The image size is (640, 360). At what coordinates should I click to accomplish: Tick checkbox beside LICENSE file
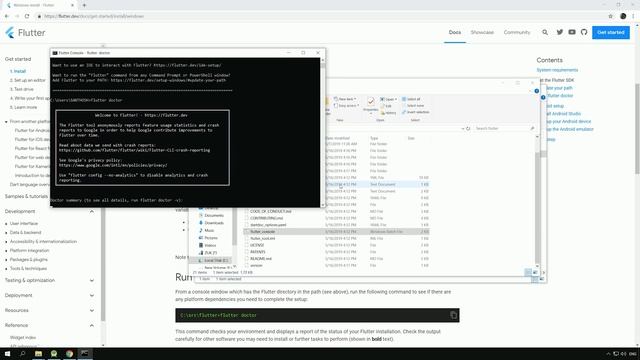[x=246, y=245]
